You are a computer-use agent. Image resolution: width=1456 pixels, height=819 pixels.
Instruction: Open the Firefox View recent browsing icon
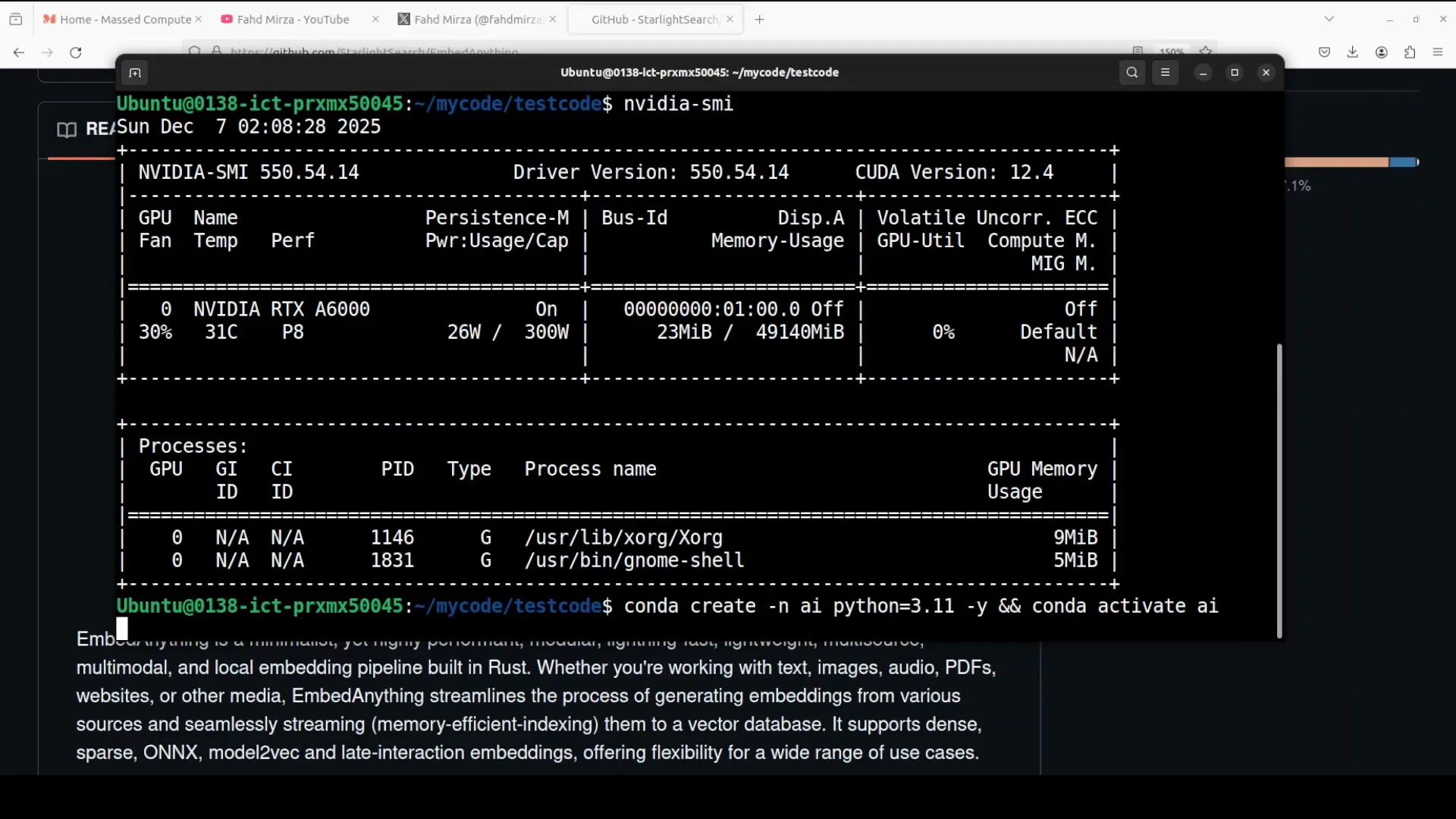tap(16, 19)
